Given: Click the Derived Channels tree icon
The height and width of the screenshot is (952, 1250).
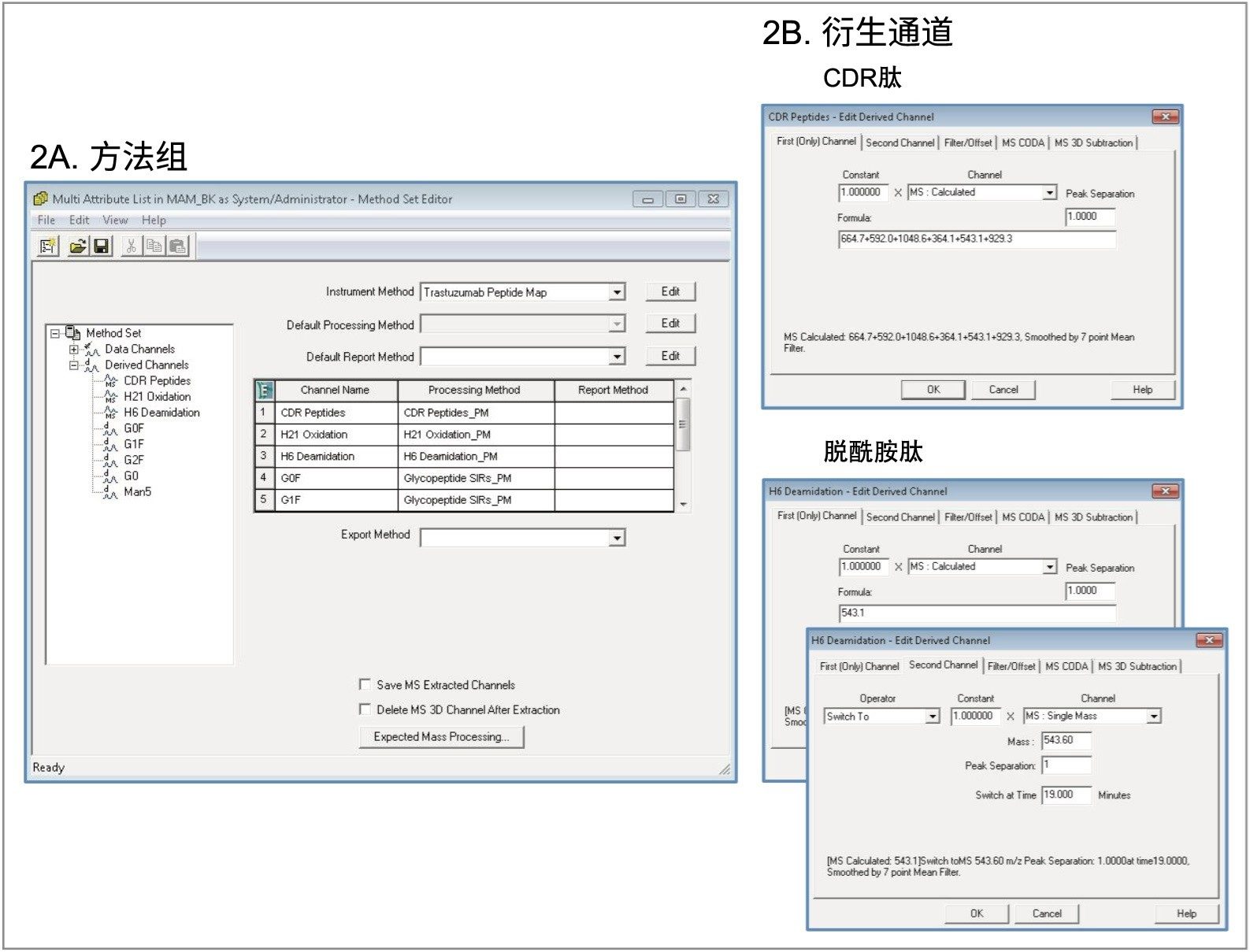Looking at the screenshot, I should 92,365.
